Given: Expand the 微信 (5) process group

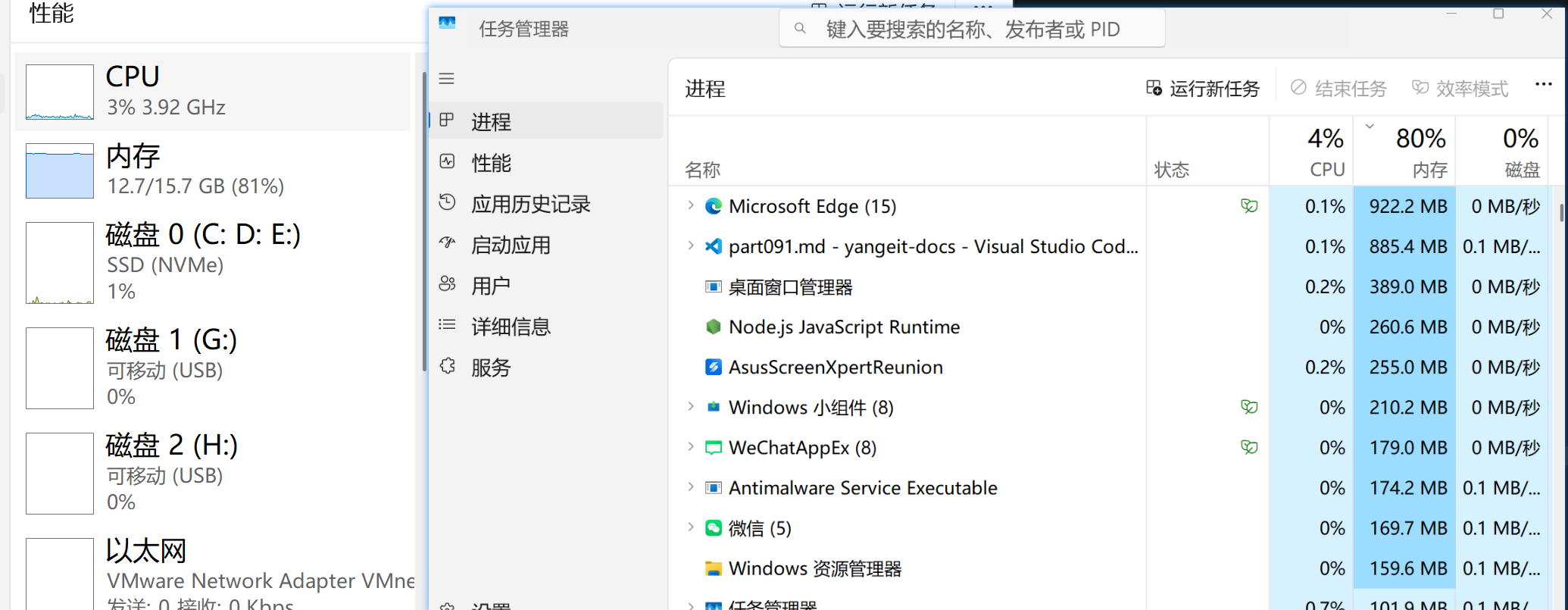Looking at the screenshot, I should [690, 527].
